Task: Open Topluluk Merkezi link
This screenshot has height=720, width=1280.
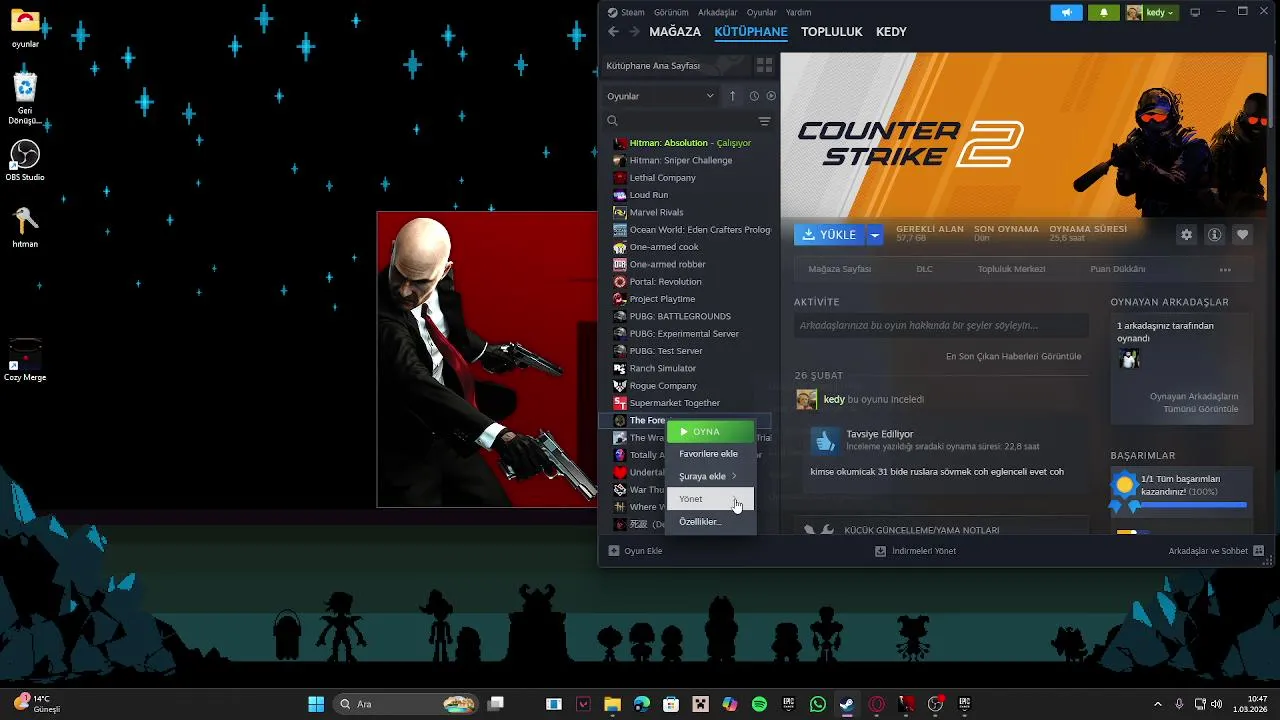Action: point(1011,269)
